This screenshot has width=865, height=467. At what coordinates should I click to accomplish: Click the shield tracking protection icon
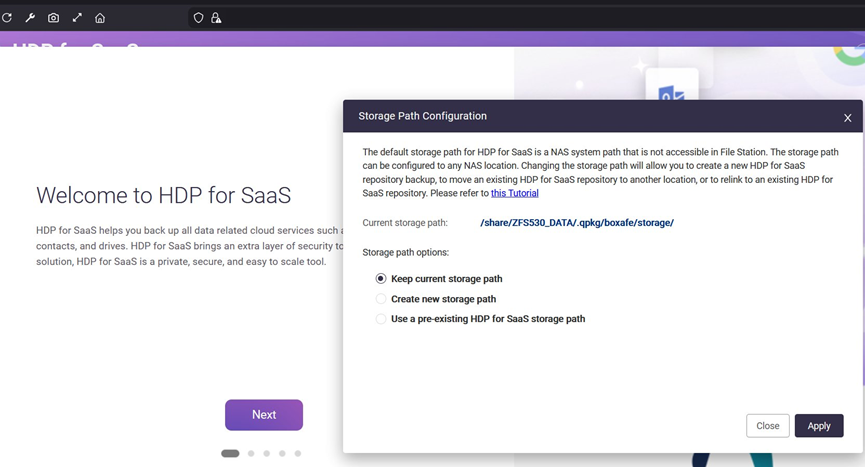tap(198, 18)
